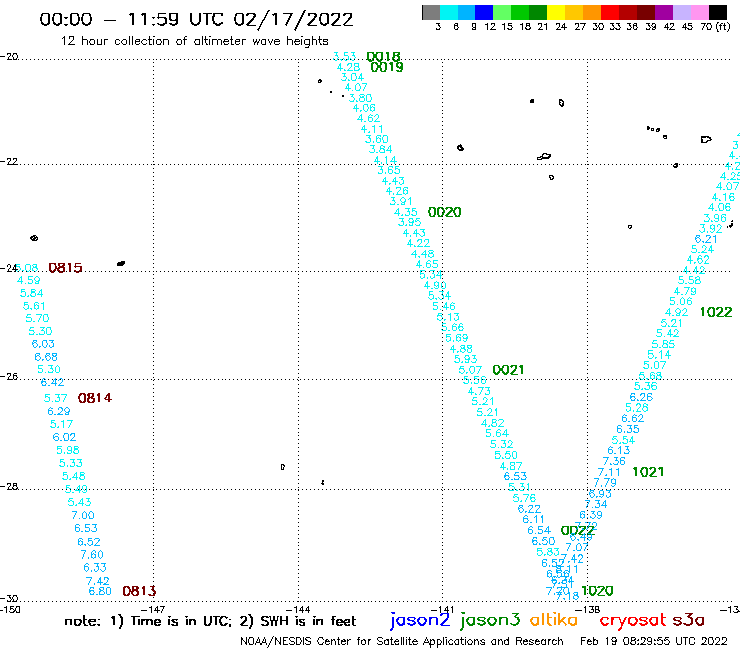This screenshot has width=740, height=650.
Task: Click the "00:00 – 11:59 UTC 02/17/2022" title
Action: (x=196, y=20)
